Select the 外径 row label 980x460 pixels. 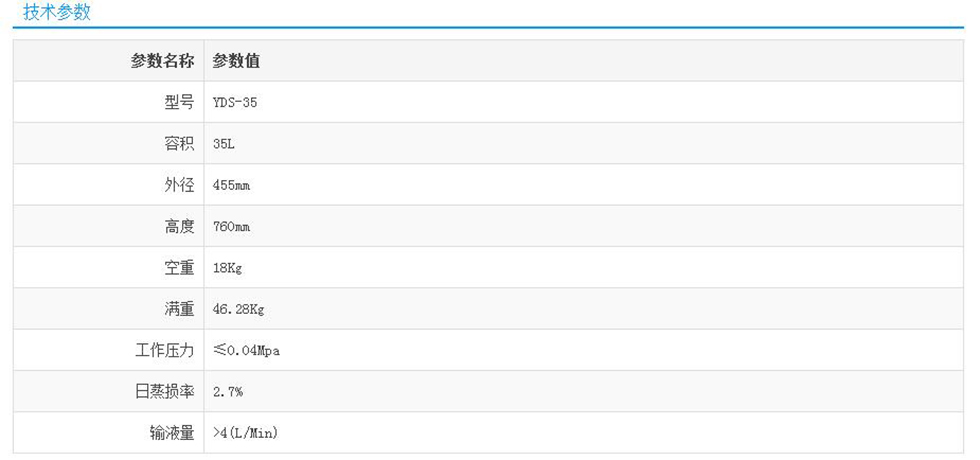pyautogui.click(x=180, y=185)
